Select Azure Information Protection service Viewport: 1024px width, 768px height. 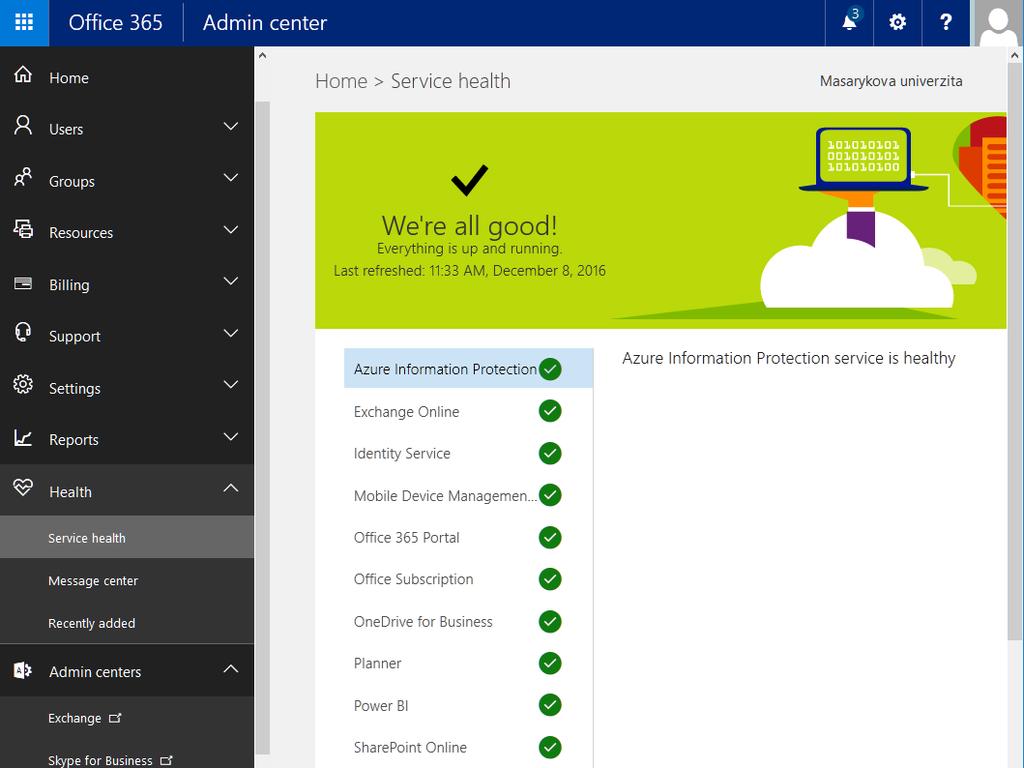click(x=468, y=369)
